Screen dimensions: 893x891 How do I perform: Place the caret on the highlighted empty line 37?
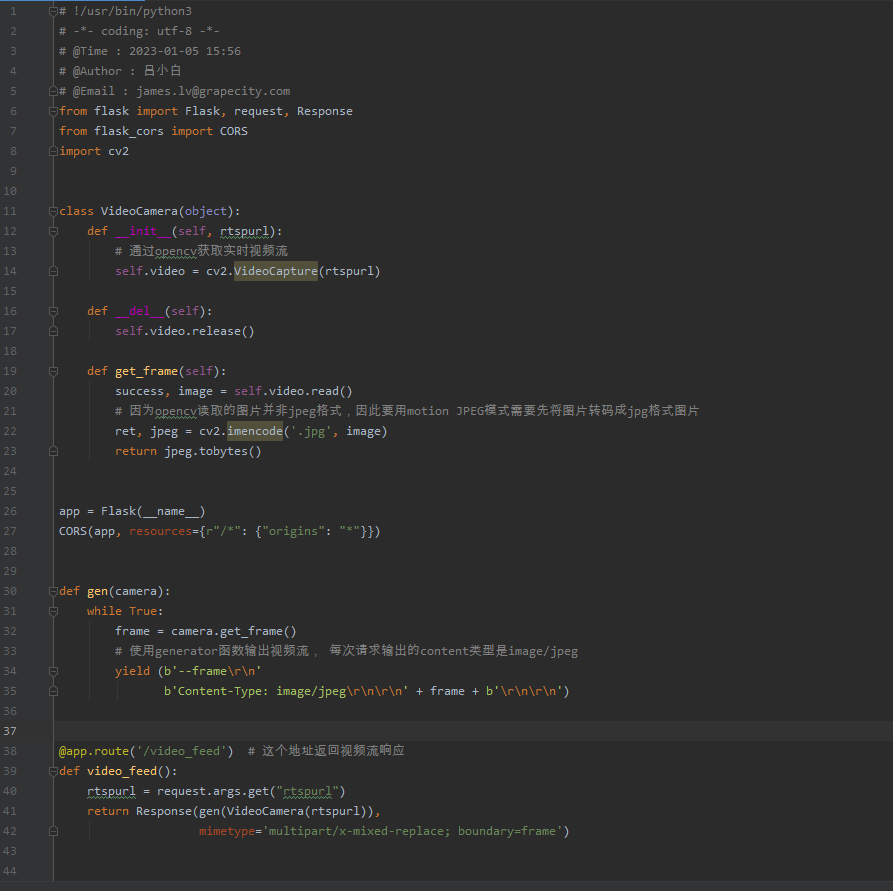point(473,731)
